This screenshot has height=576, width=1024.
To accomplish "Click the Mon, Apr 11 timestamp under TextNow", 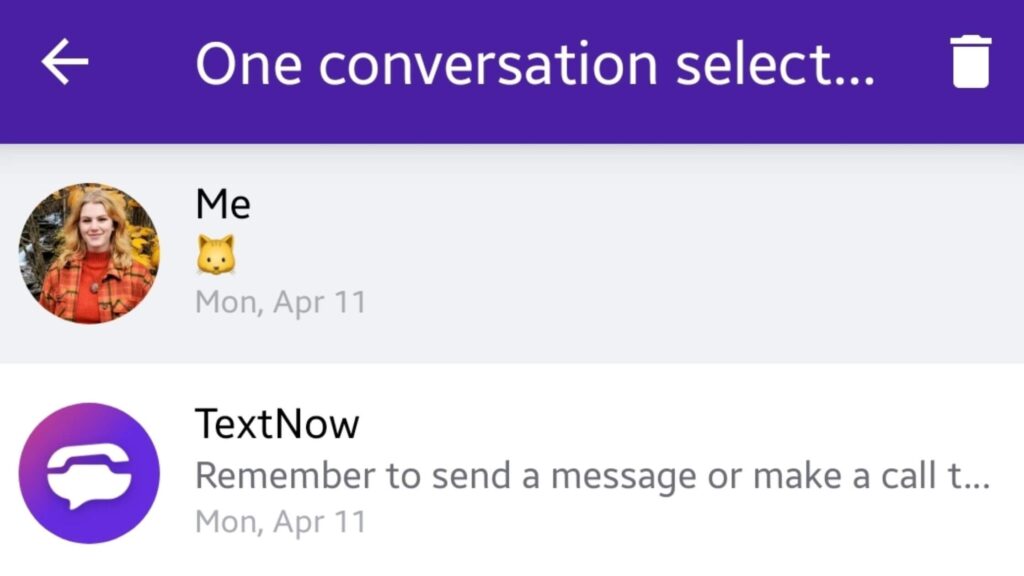I will [x=280, y=521].
